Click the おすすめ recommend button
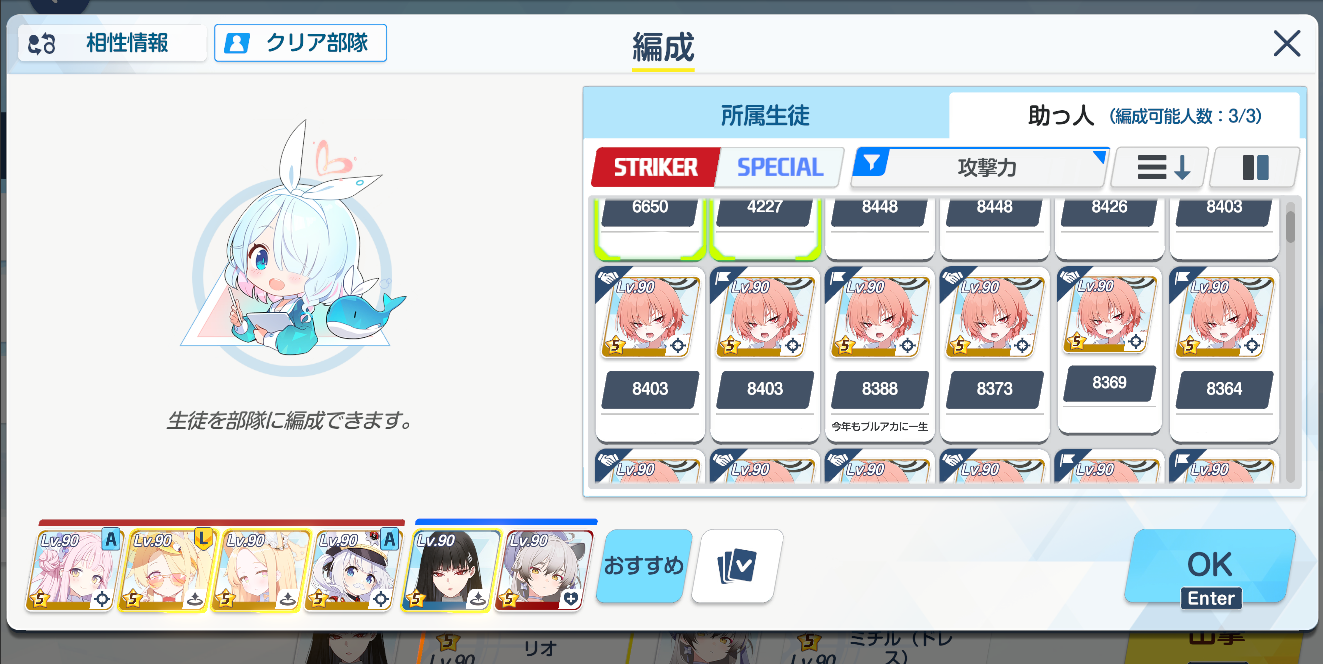 pyautogui.click(x=644, y=566)
